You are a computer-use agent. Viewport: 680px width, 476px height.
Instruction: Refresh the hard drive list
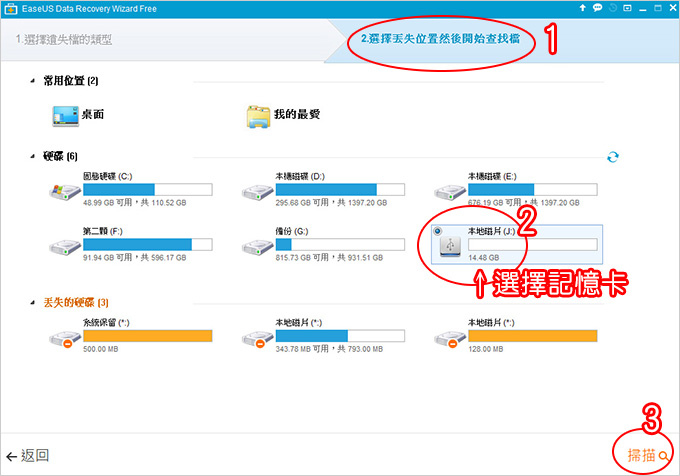(613, 156)
